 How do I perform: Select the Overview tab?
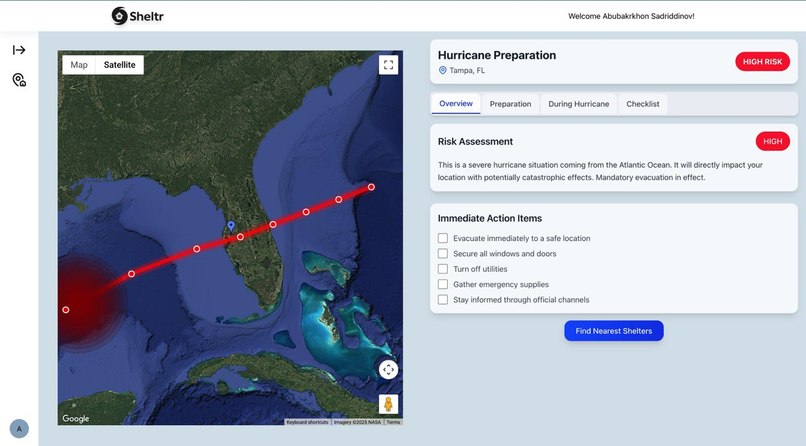tap(456, 104)
